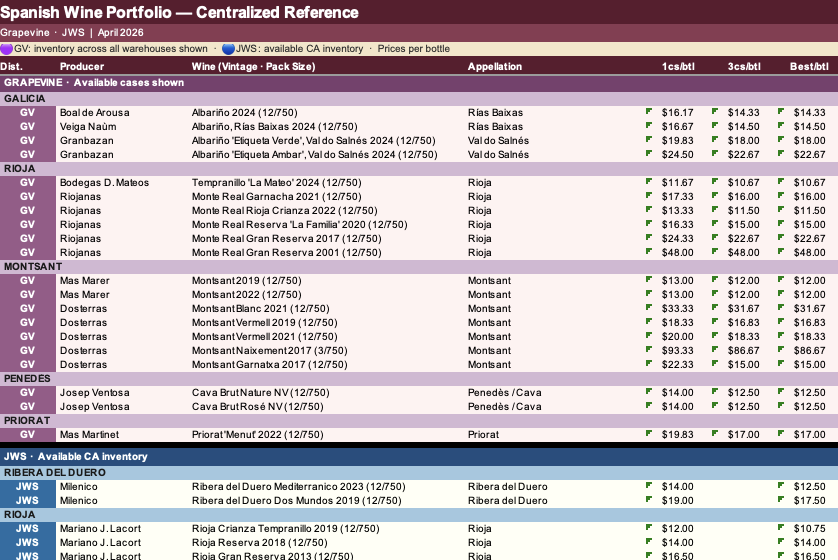Viewport: 838px width, 560px height.
Task: Click the 'Monte Real Rioja Crianza 2022' cell
Action: coord(284,211)
